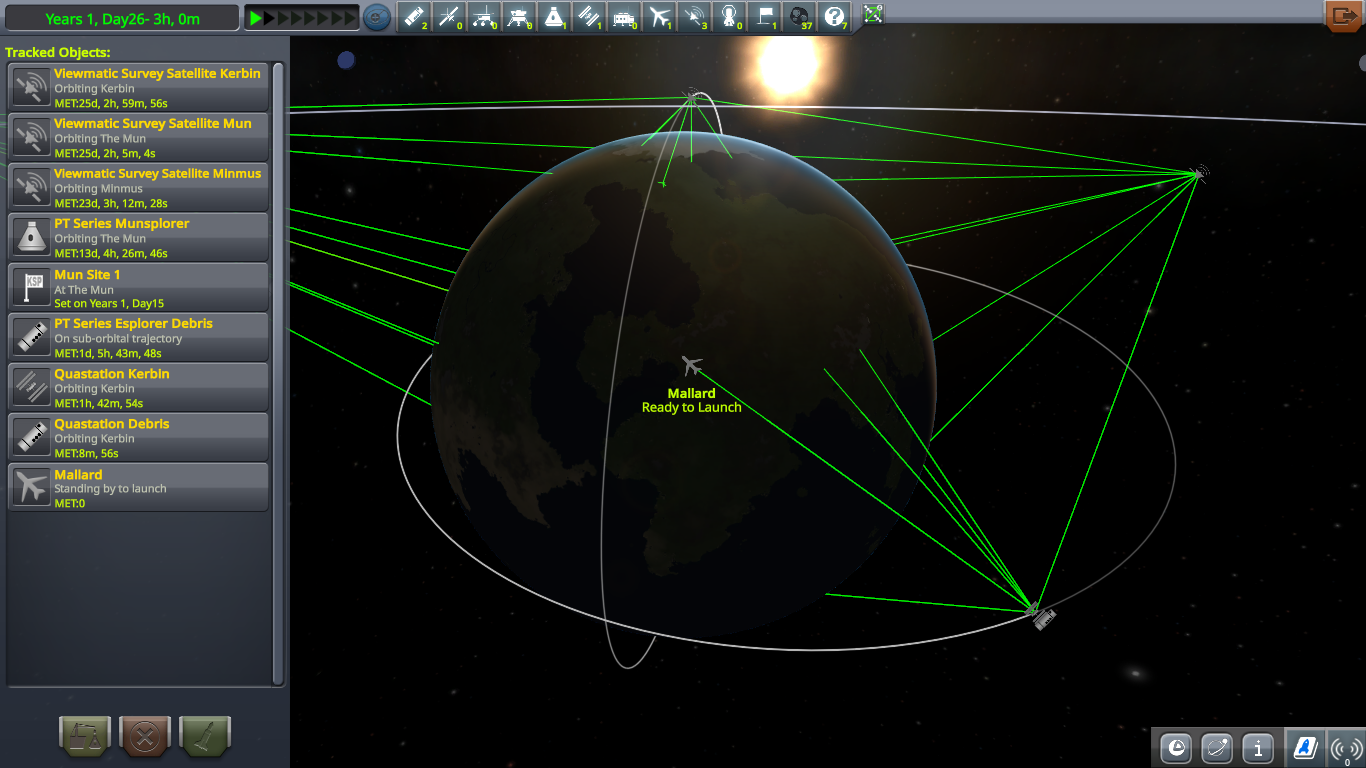Fly the selected vessel with the green button
This screenshot has height=768, width=1366.
pos(204,736)
